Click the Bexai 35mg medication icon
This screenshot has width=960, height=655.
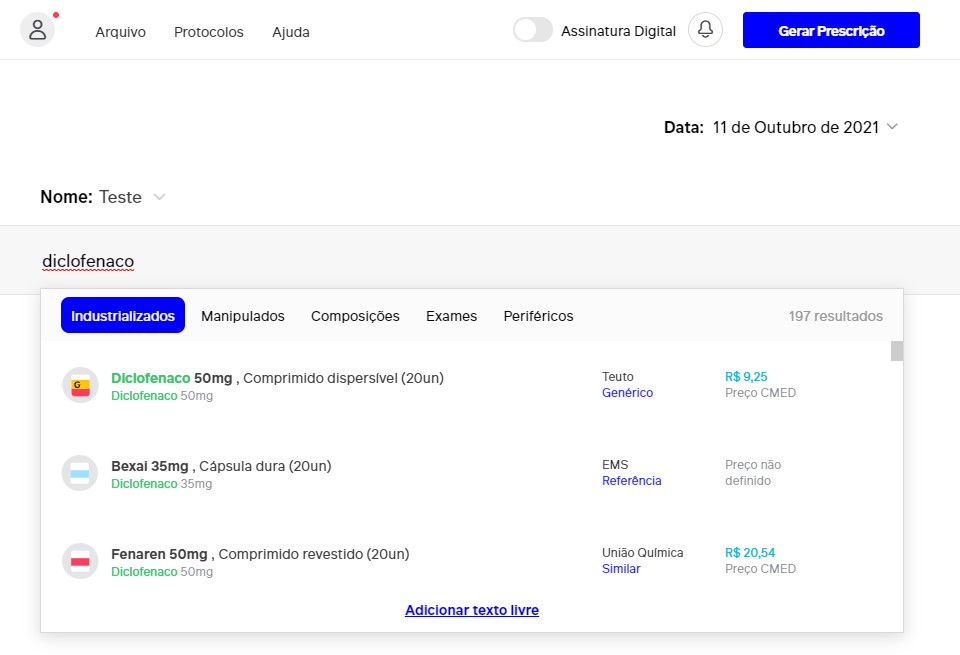(80, 473)
